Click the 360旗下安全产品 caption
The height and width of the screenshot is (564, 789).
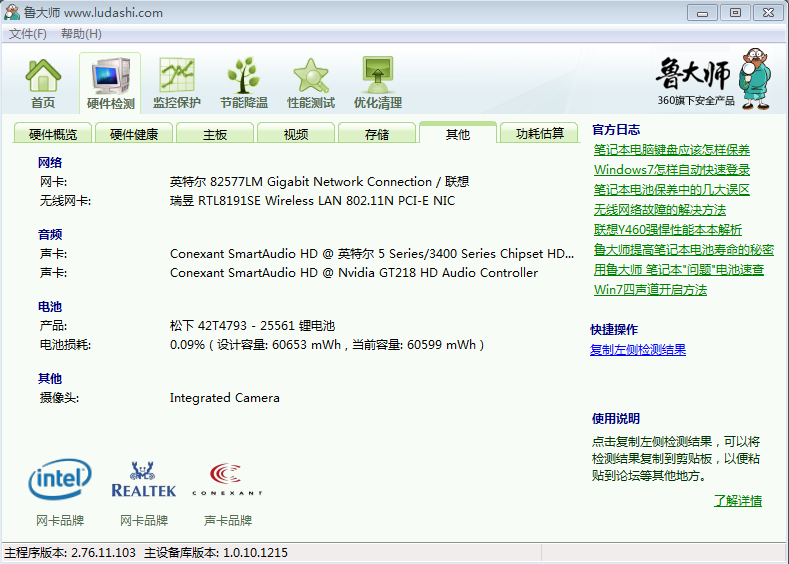(x=696, y=101)
